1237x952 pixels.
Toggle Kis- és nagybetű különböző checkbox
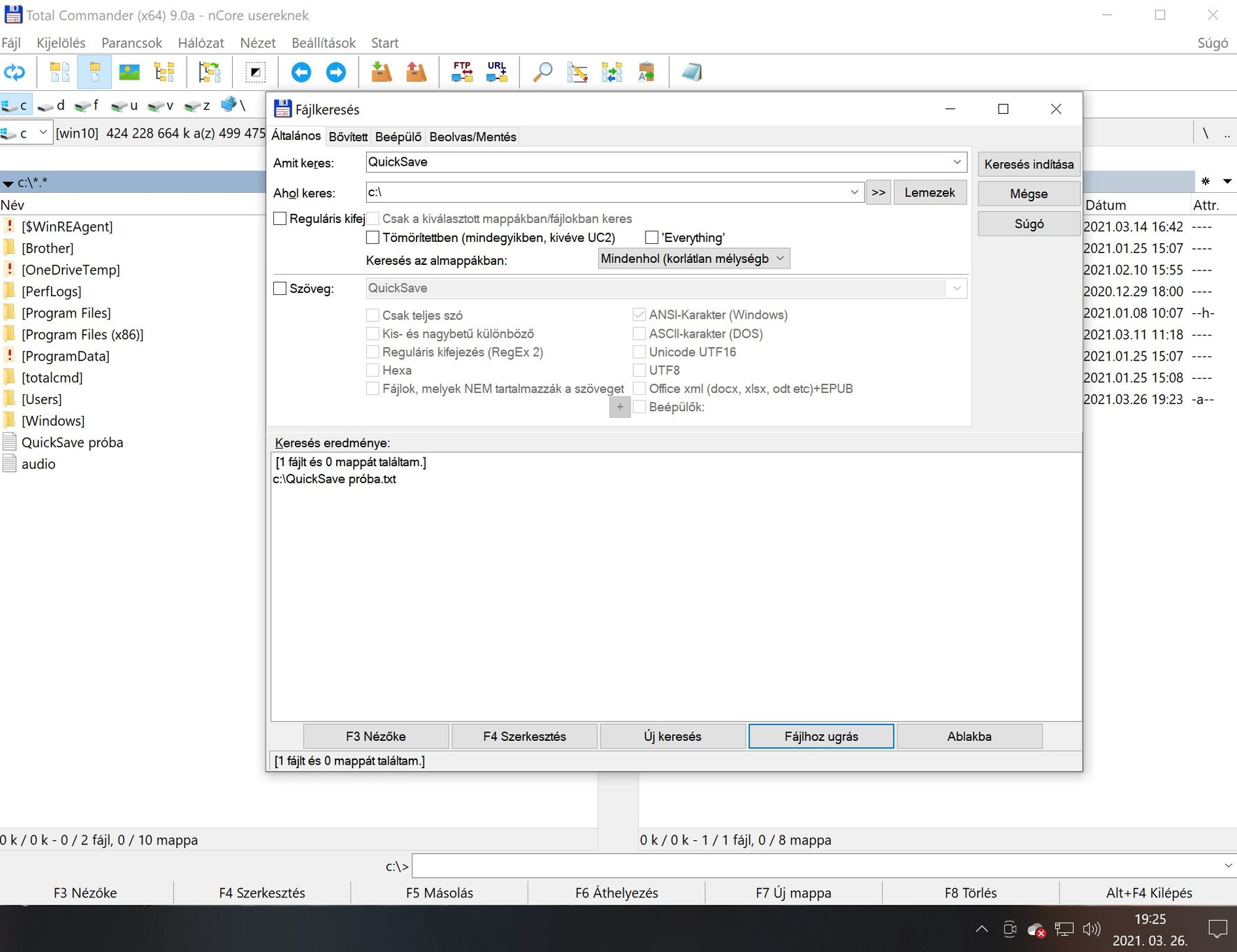point(373,334)
